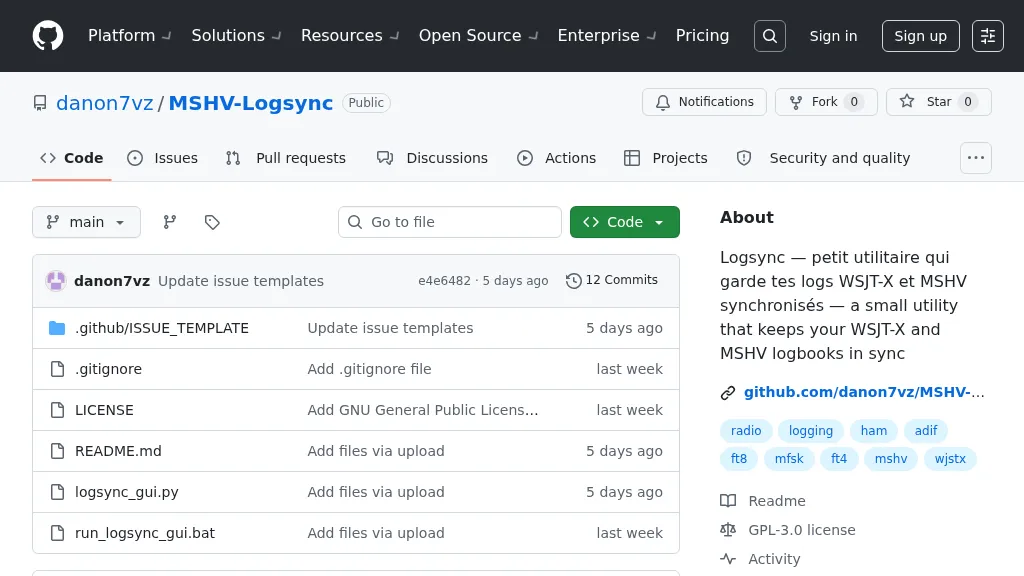Click the ham topic tag
Viewport: 1024px width, 576px height.
(x=873, y=431)
